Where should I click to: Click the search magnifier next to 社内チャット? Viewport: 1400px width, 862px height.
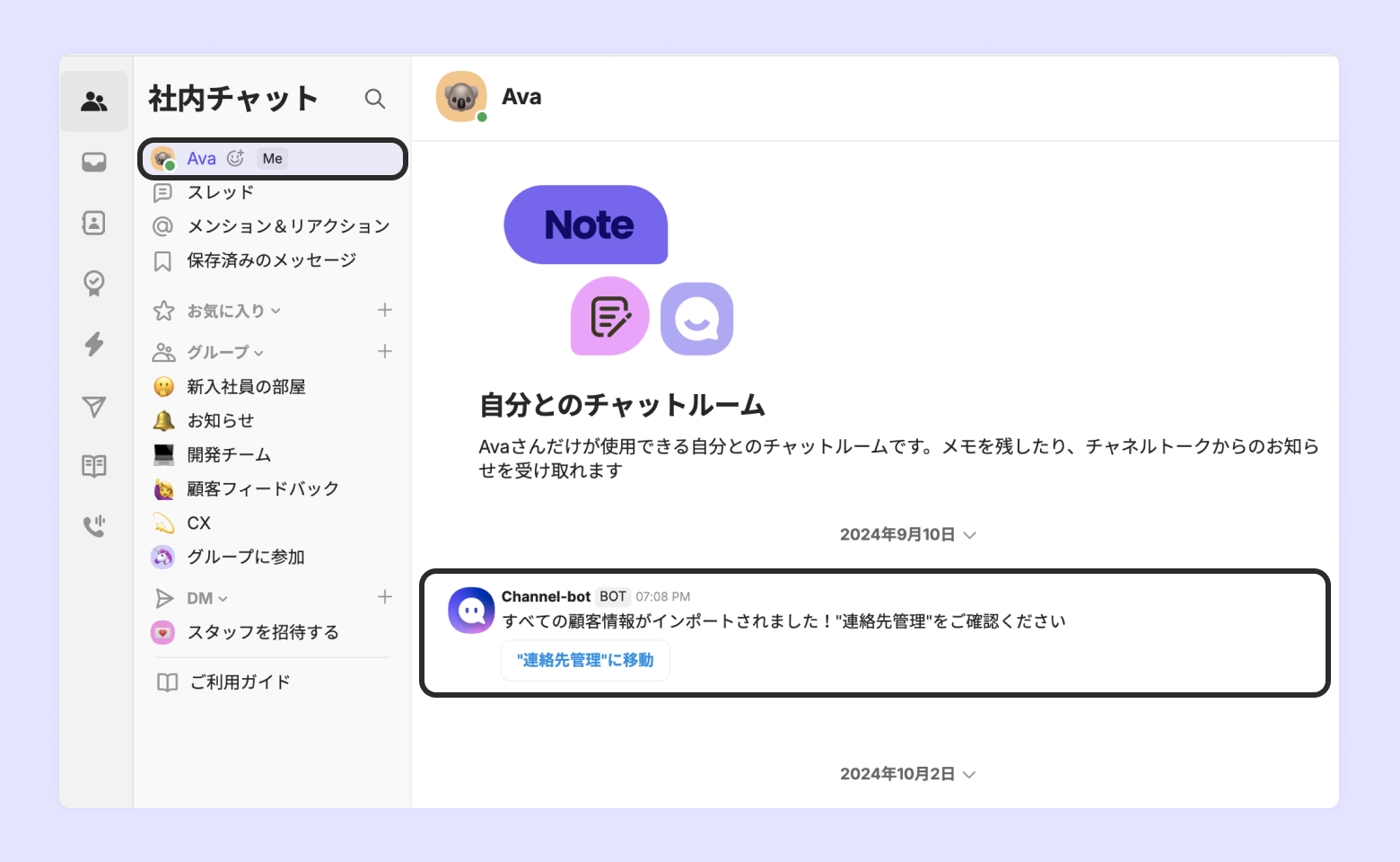pos(375,99)
